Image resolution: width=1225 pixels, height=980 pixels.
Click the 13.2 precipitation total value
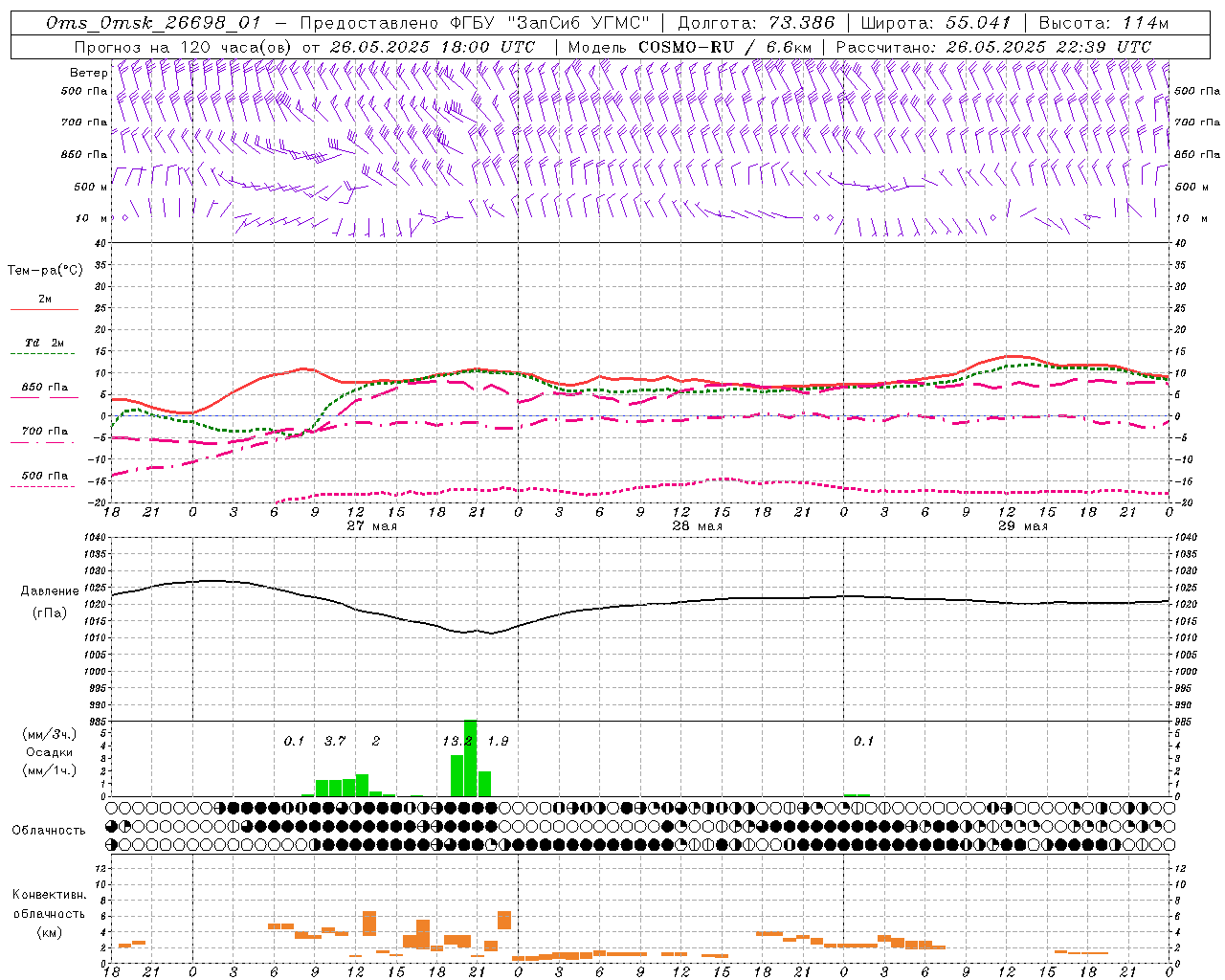click(457, 742)
